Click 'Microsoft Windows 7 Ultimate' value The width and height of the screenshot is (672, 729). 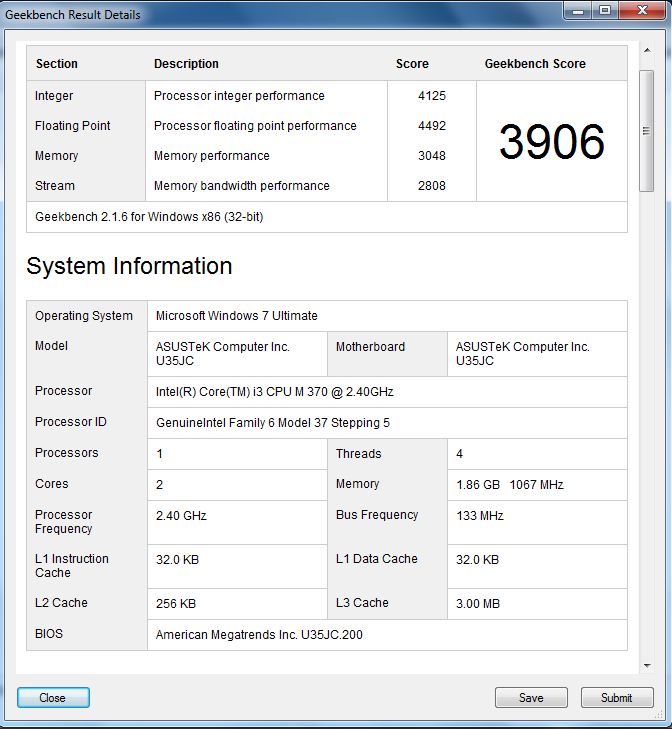click(236, 316)
